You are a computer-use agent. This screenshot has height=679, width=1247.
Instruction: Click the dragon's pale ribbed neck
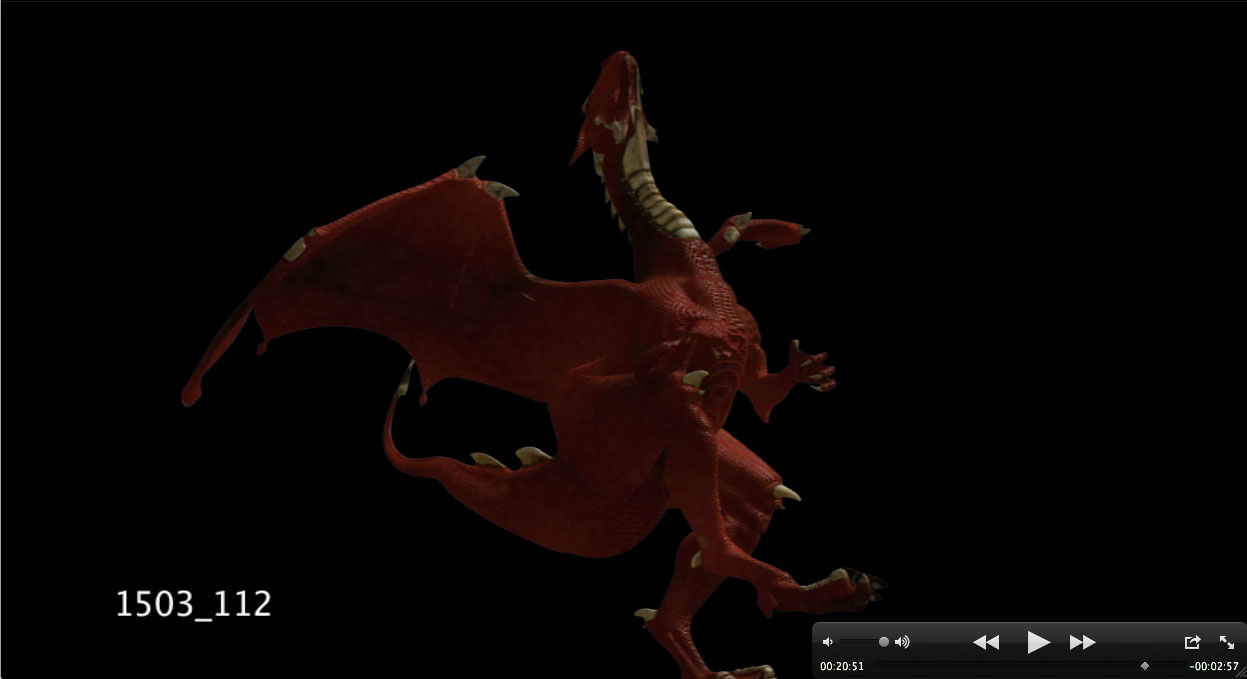click(x=656, y=198)
